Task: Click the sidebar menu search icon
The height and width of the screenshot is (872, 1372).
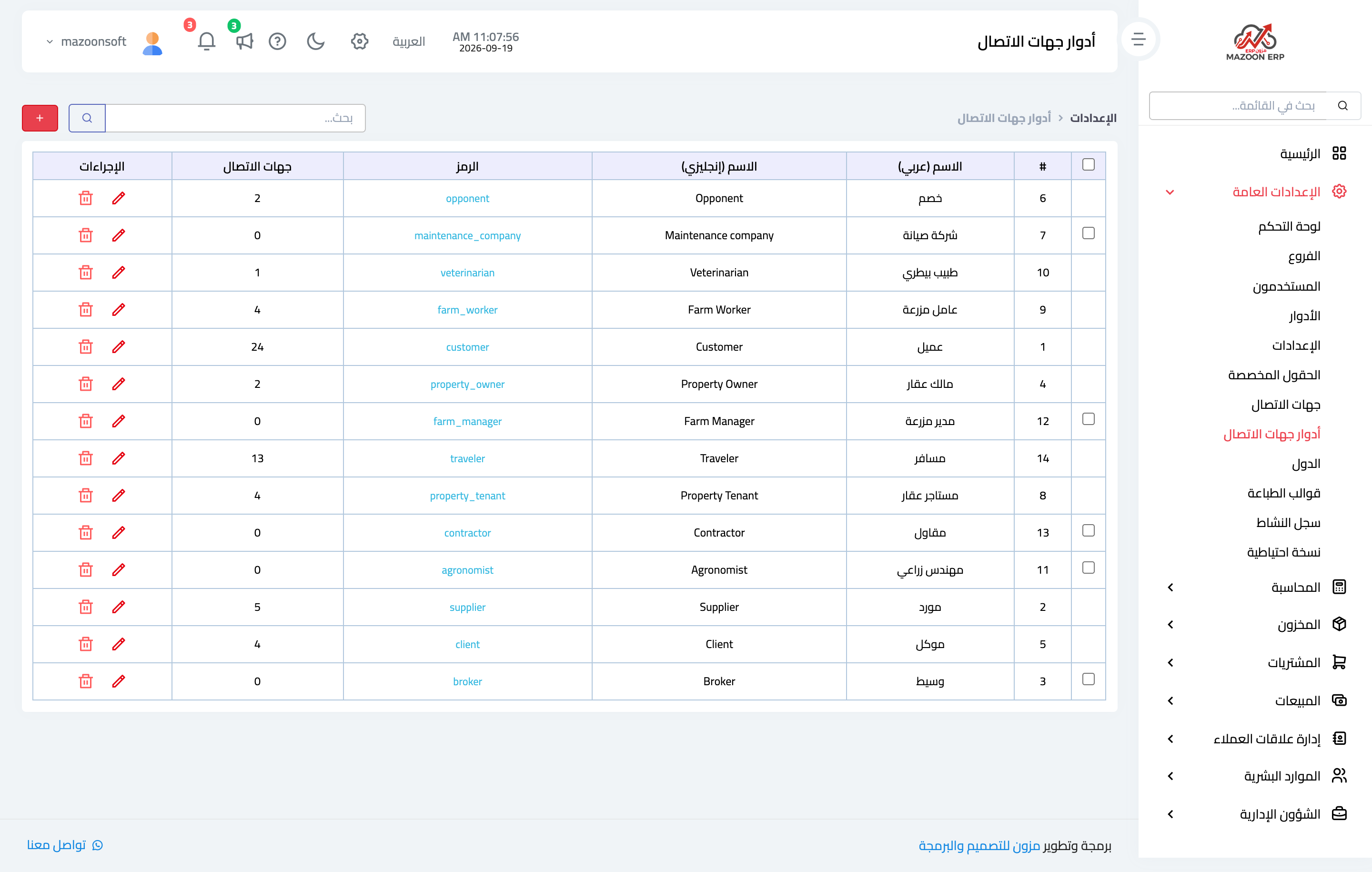Action: click(x=1343, y=105)
